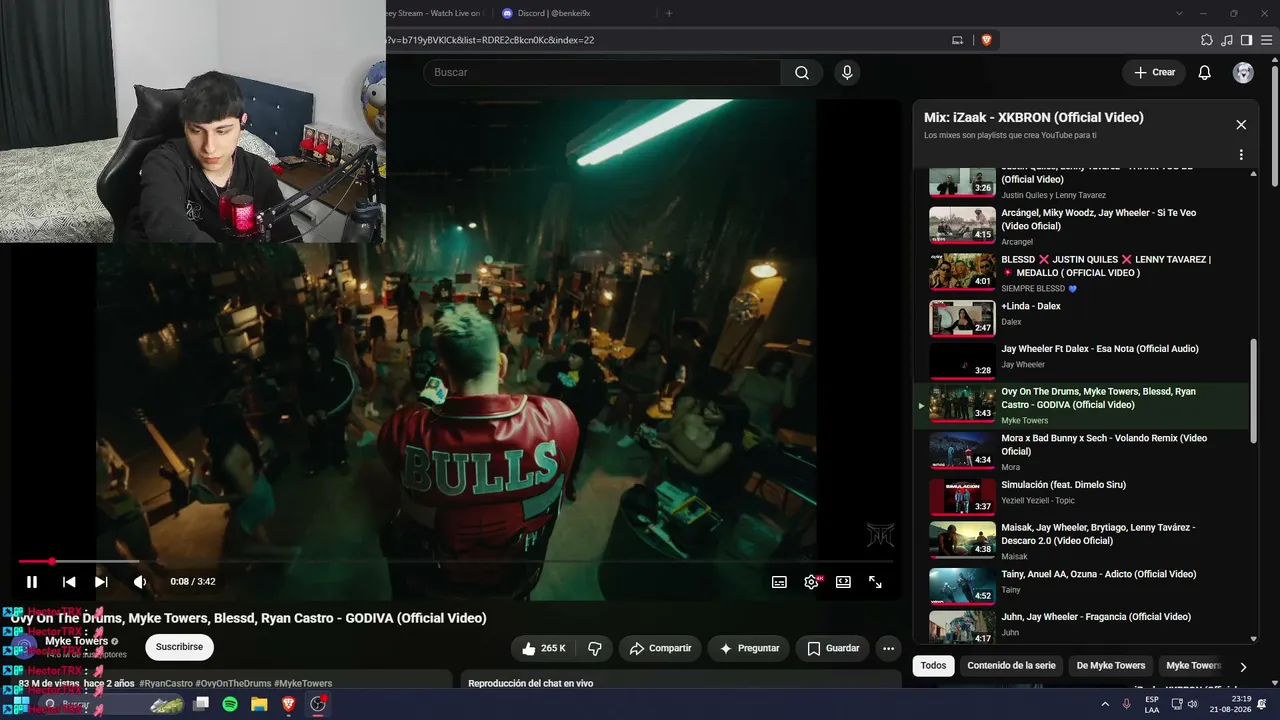The image size is (1280, 720).
Task: Play Volando Remix by Mora
Action: tap(1082, 451)
